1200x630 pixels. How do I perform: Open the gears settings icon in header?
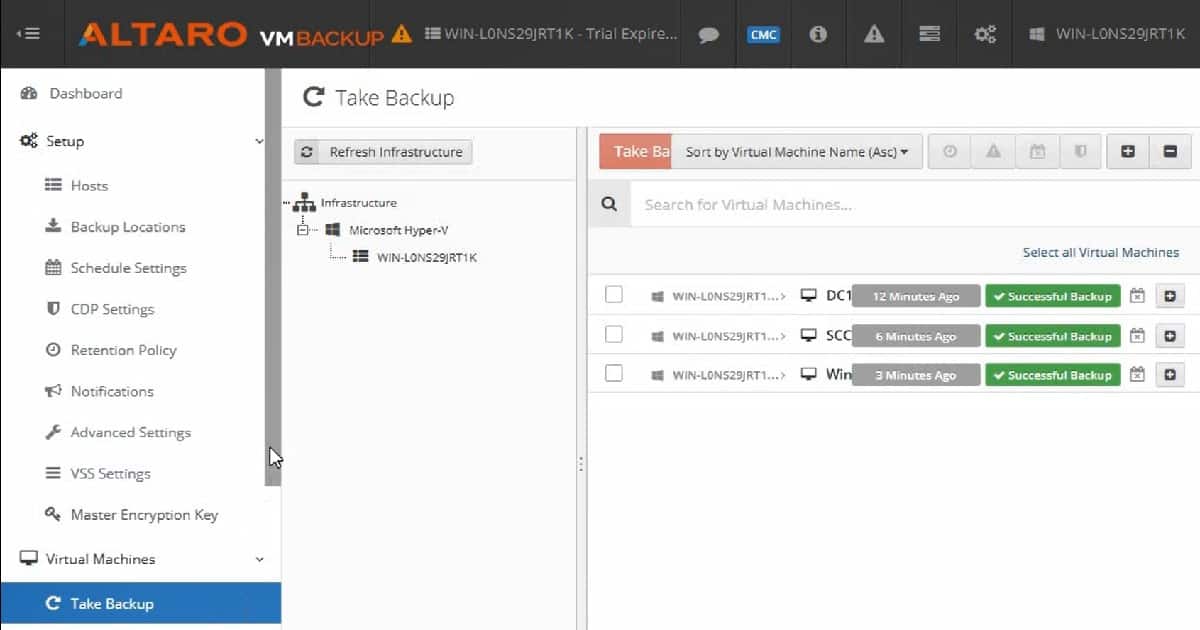pos(985,34)
